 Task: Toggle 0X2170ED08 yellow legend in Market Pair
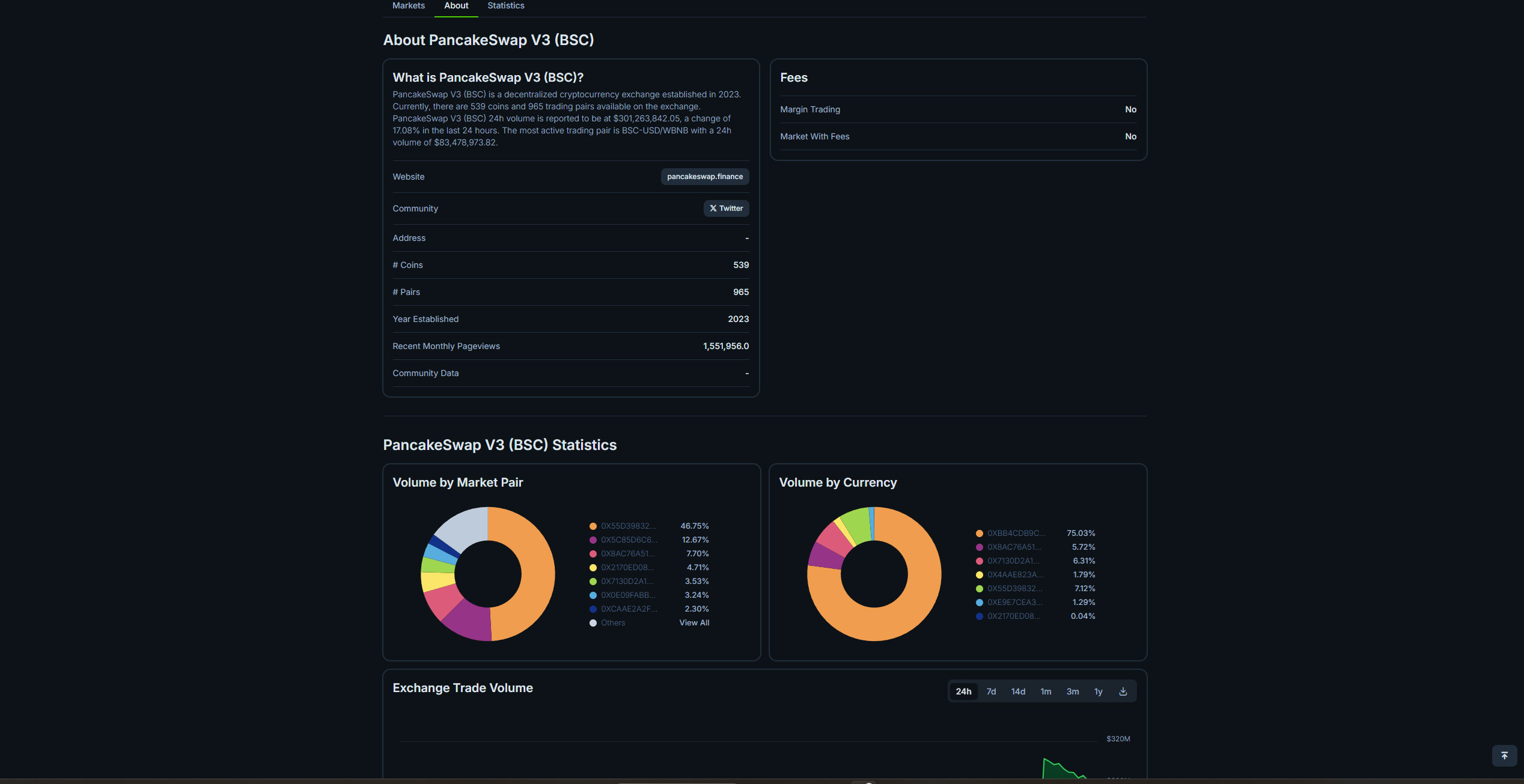(x=593, y=568)
